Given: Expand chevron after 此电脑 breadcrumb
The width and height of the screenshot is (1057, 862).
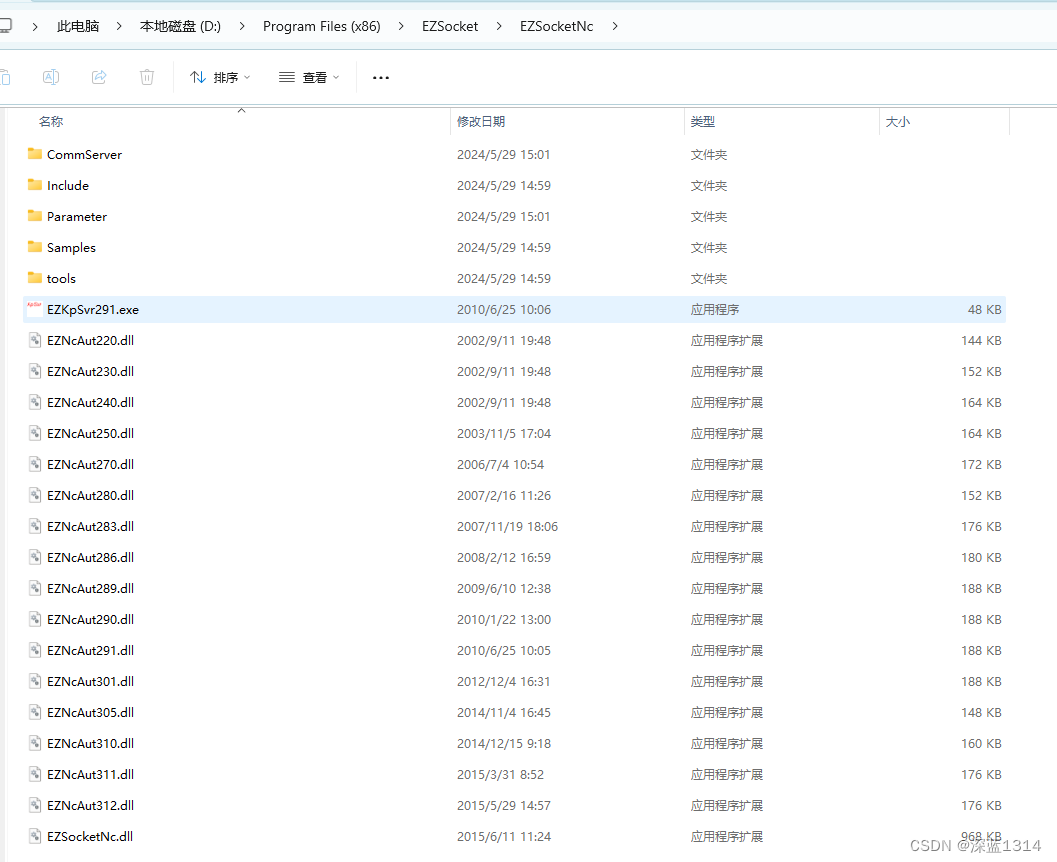Looking at the screenshot, I should coord(119,26).
